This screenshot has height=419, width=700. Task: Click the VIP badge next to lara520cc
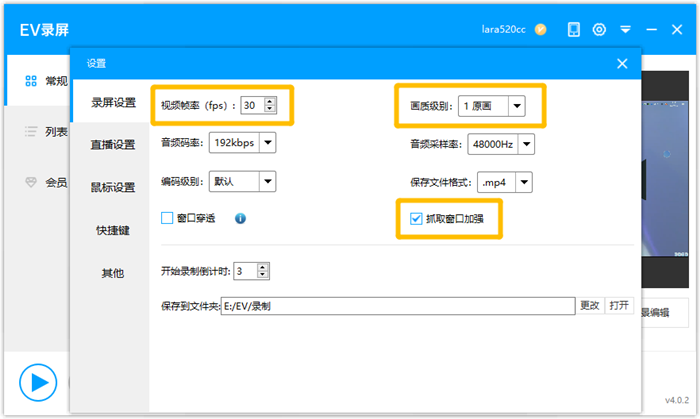pos(541,29)
